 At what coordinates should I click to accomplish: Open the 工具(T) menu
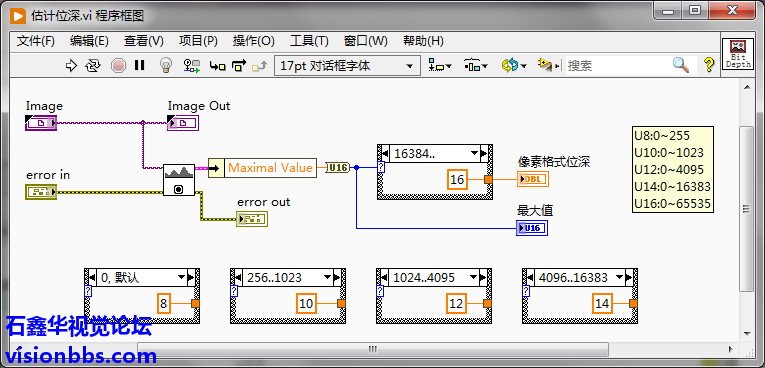pos(309,41)
